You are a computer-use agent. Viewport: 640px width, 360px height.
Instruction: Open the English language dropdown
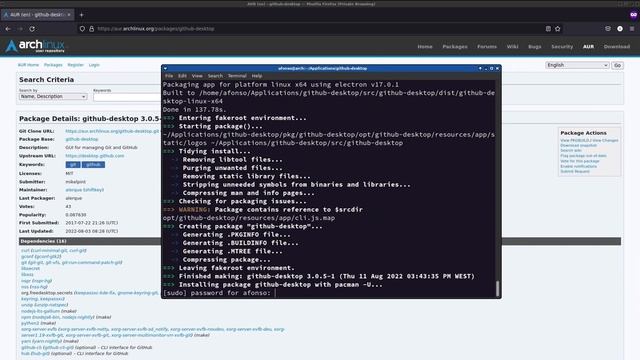click(577, 65)
